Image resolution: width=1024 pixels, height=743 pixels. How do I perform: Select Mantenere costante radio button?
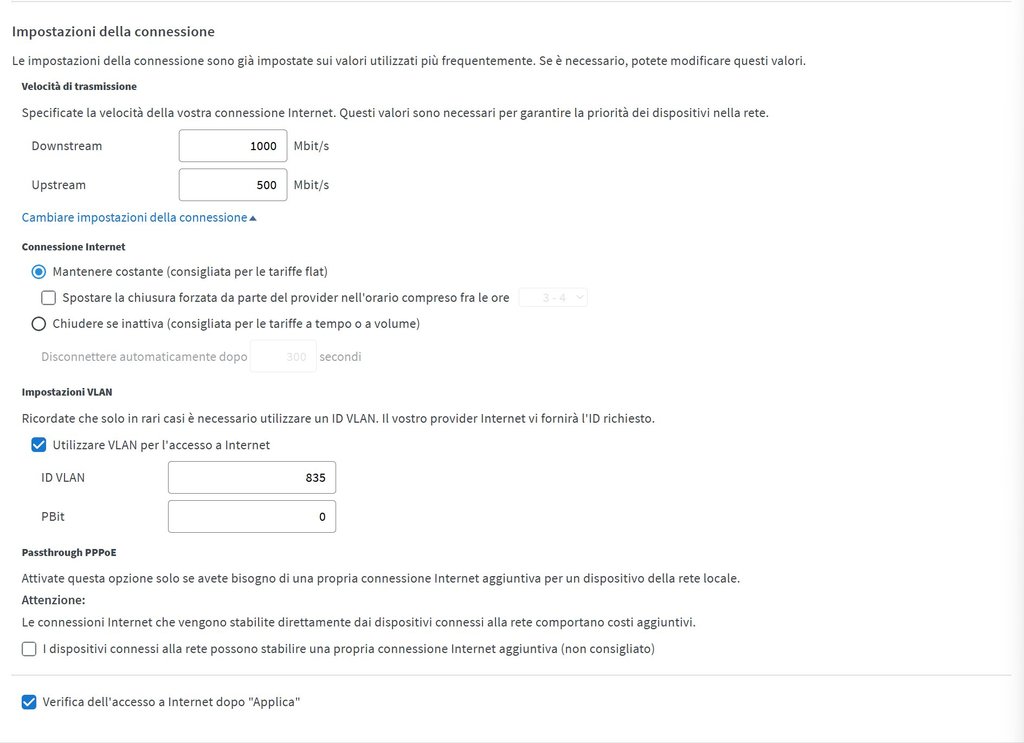coord(39,271)
